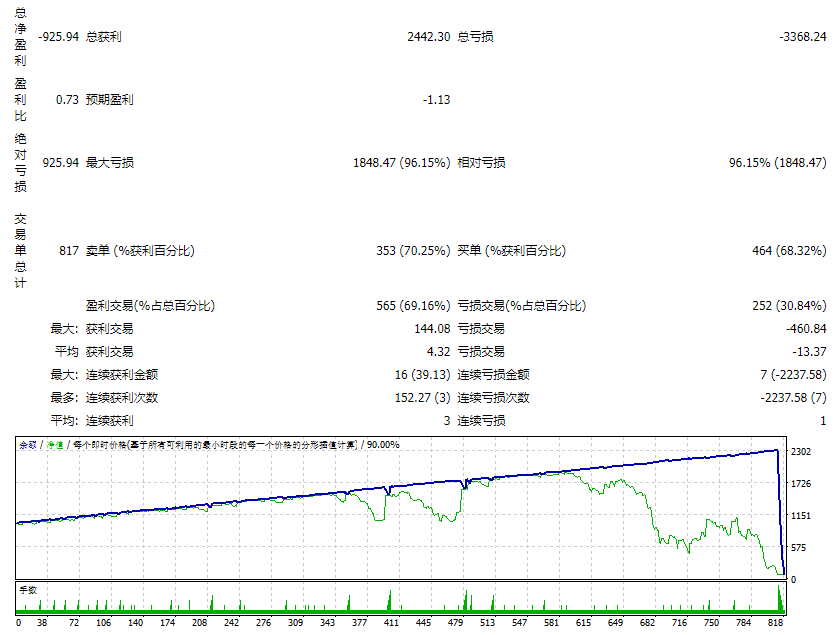Click the 1726 value on chart axis

point(801,483)
